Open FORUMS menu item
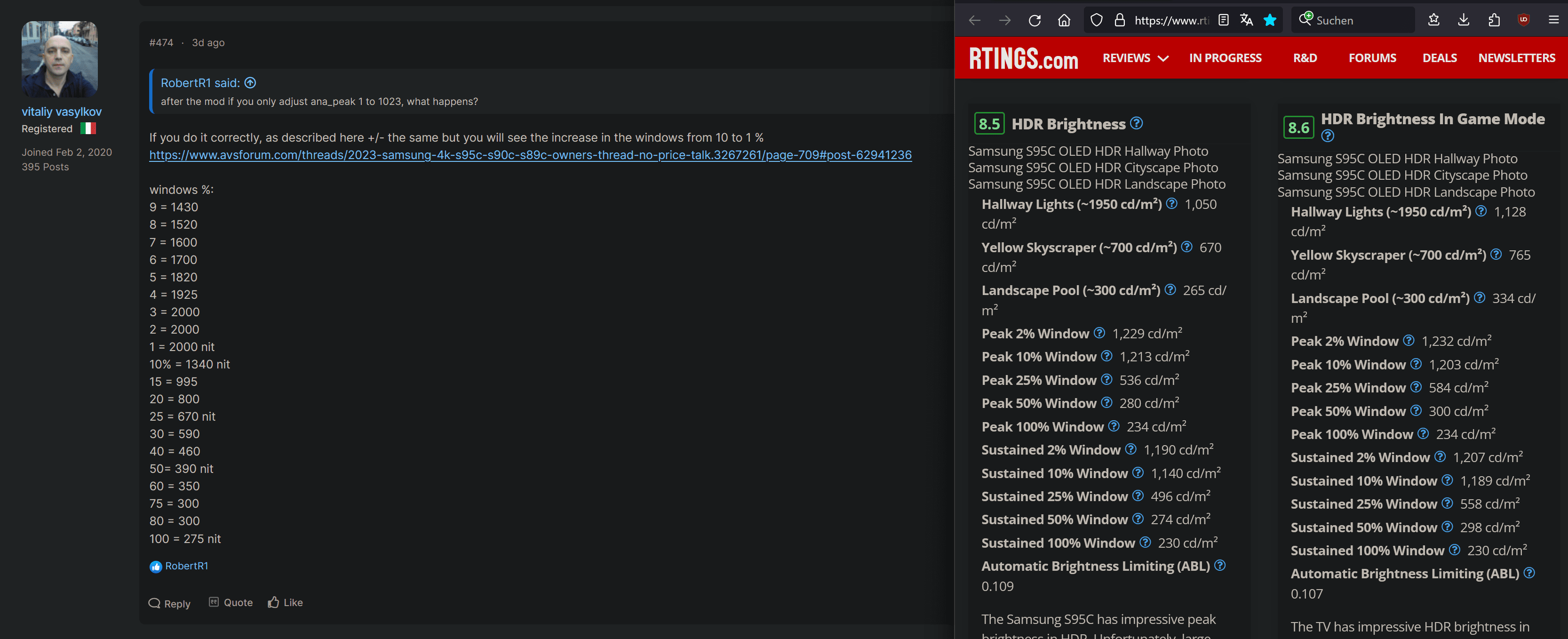Screen dimensions: 1568x639 coord(1372,58)
